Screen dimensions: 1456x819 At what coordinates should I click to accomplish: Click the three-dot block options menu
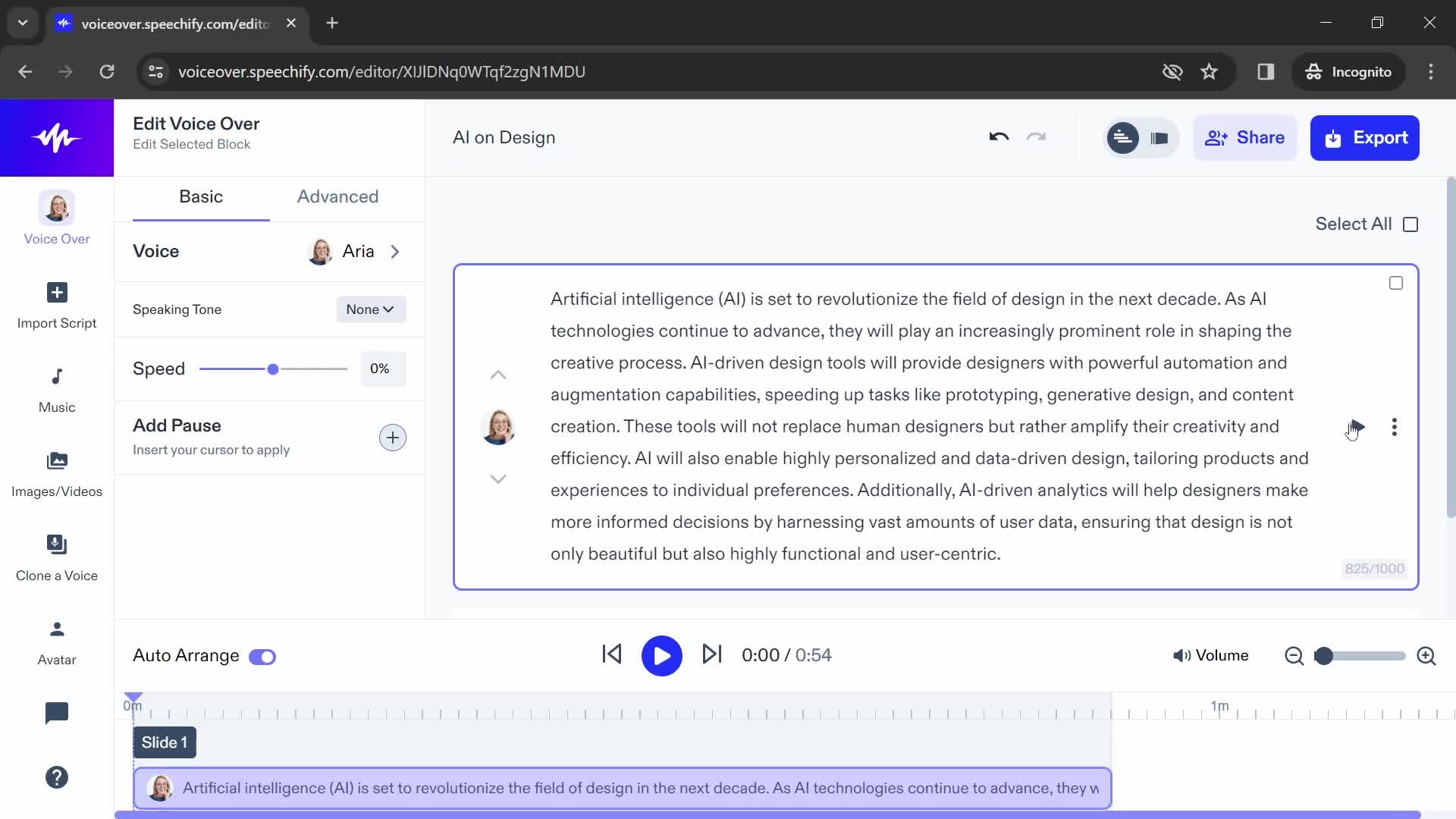click(1394, 427)
